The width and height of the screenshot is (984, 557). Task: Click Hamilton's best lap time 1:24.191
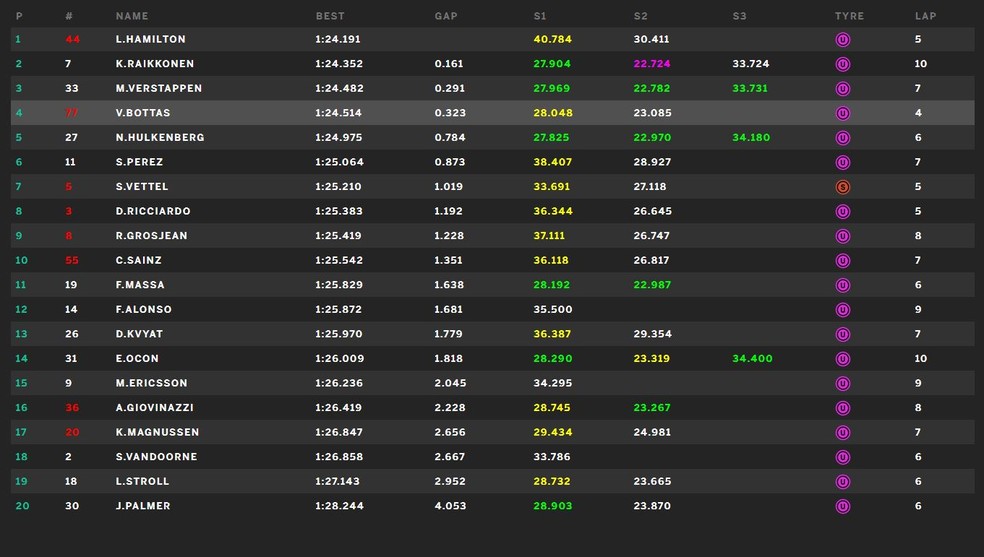(x=338, y=40)
